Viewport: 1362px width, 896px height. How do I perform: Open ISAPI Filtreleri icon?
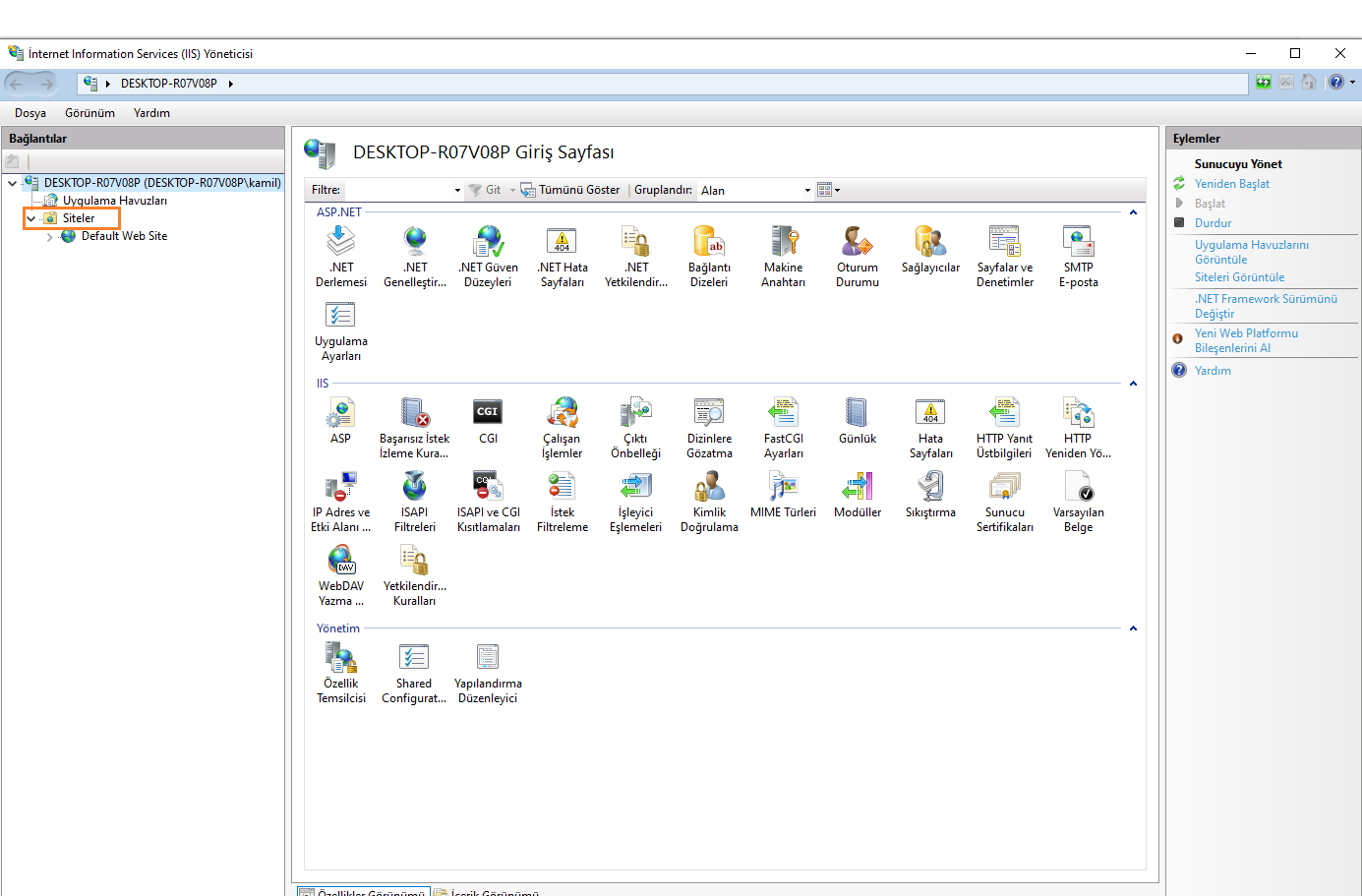[415, 486]
